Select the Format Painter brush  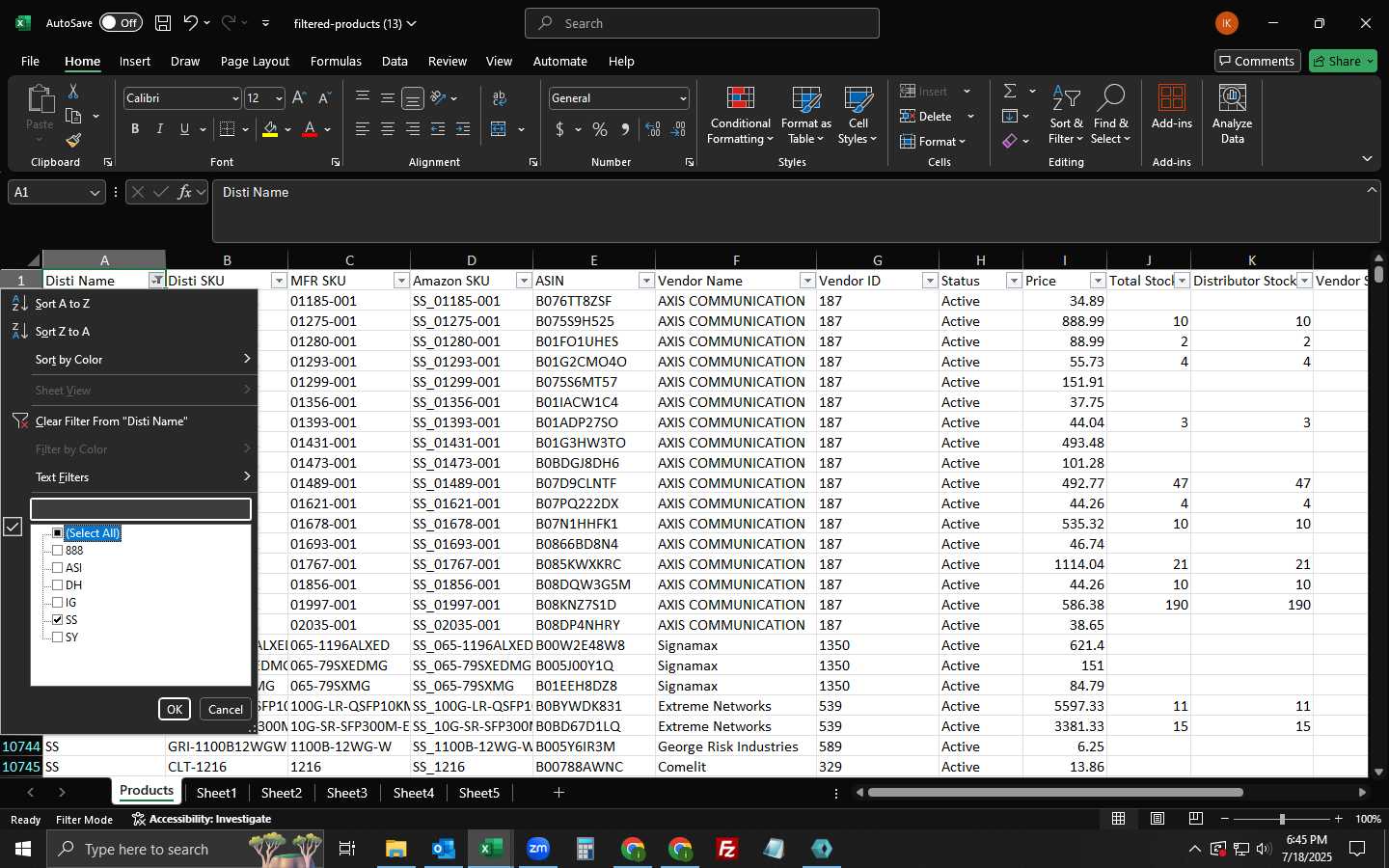73,140
